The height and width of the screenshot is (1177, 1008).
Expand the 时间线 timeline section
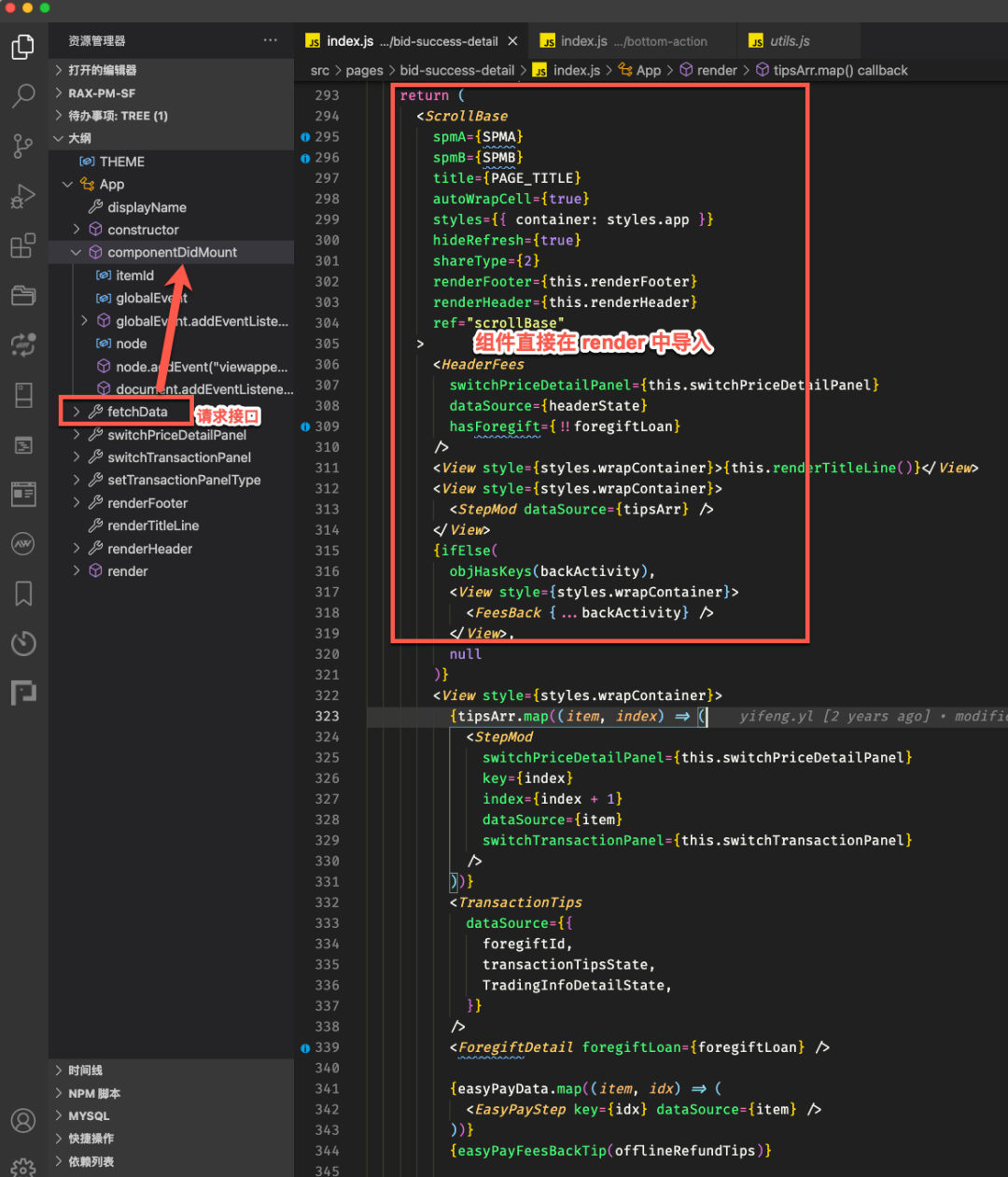pos(85,1071)
